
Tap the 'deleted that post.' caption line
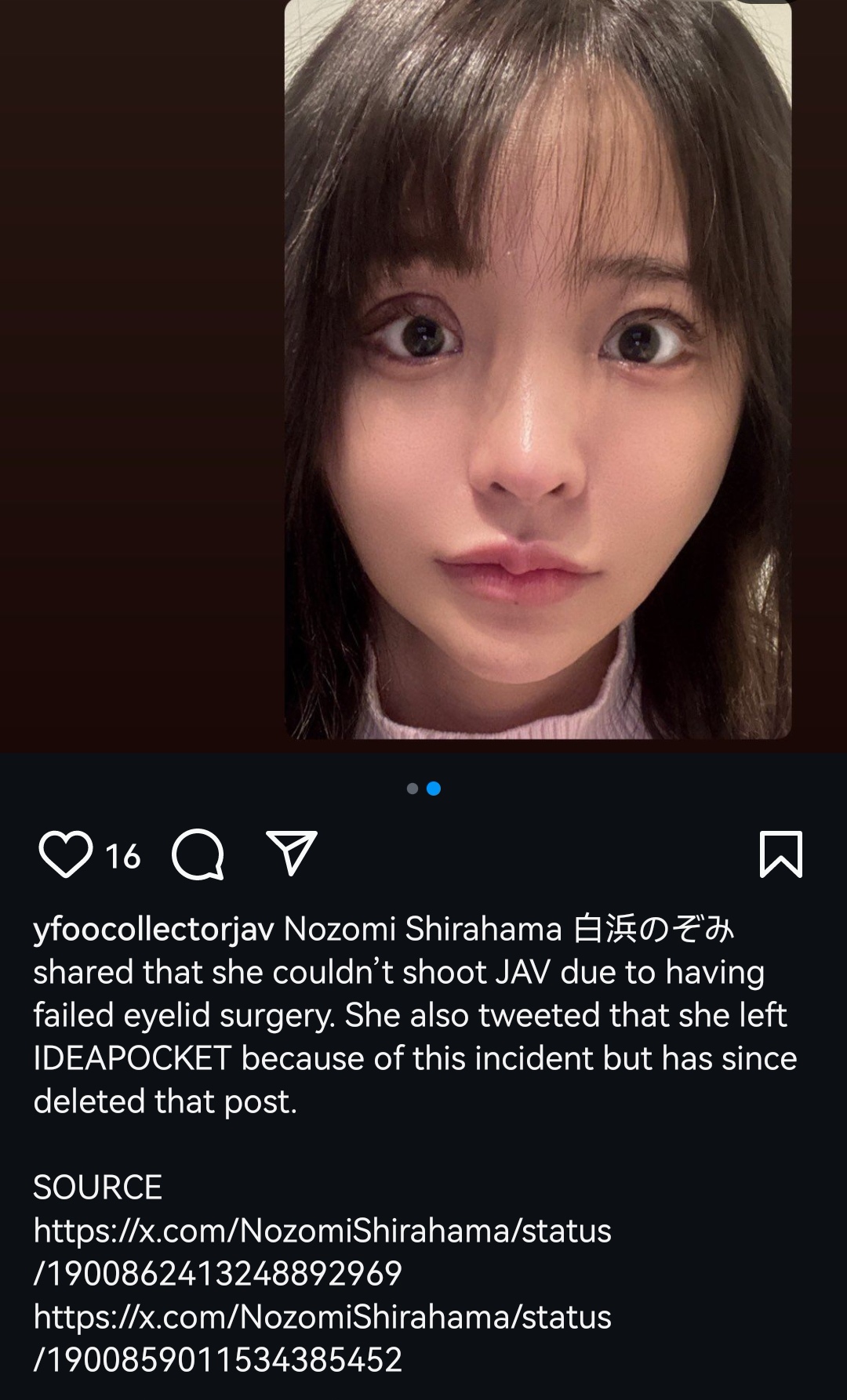click(x=165, y=1101)
